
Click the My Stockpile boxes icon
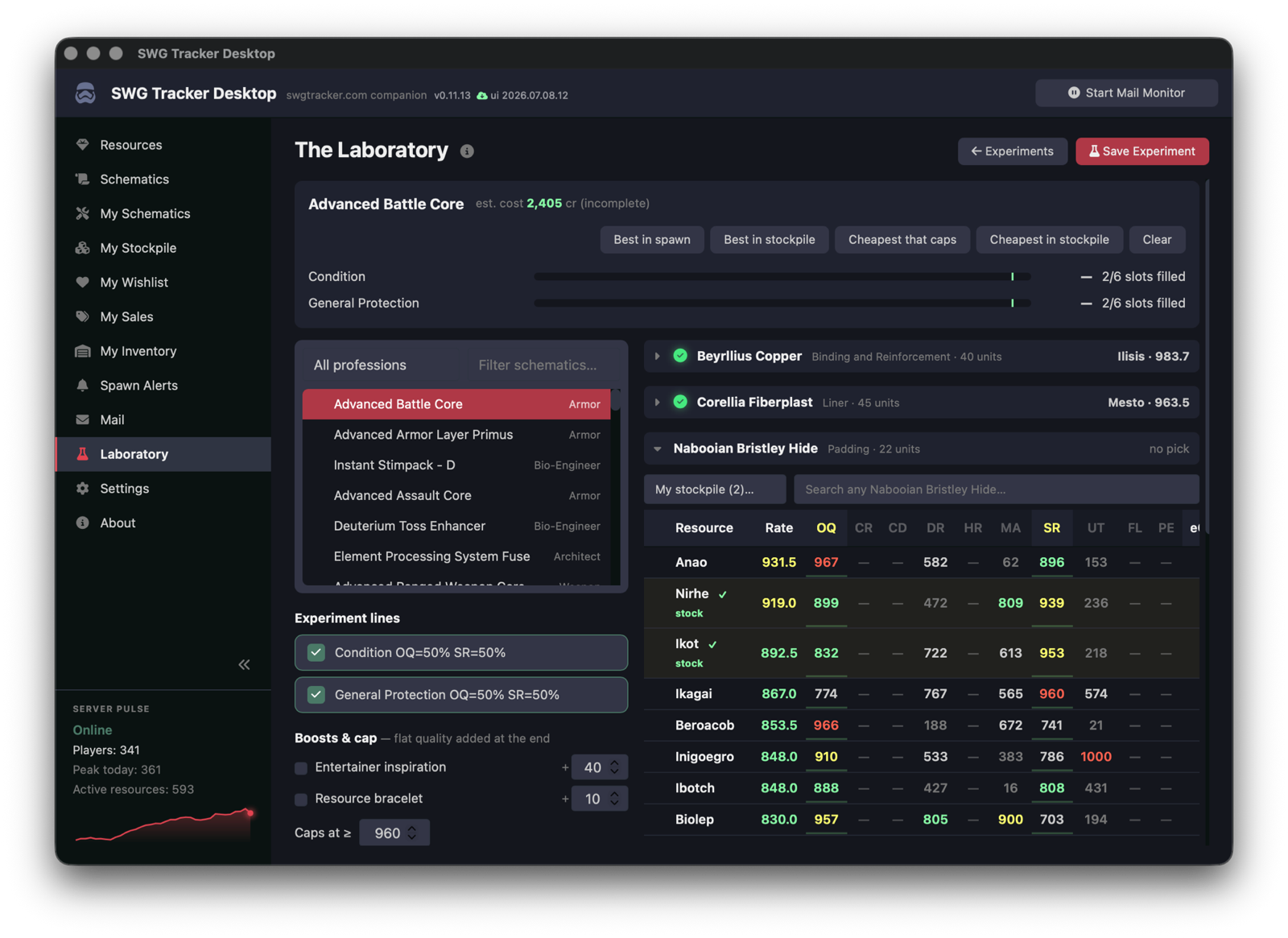coord(82,248)
